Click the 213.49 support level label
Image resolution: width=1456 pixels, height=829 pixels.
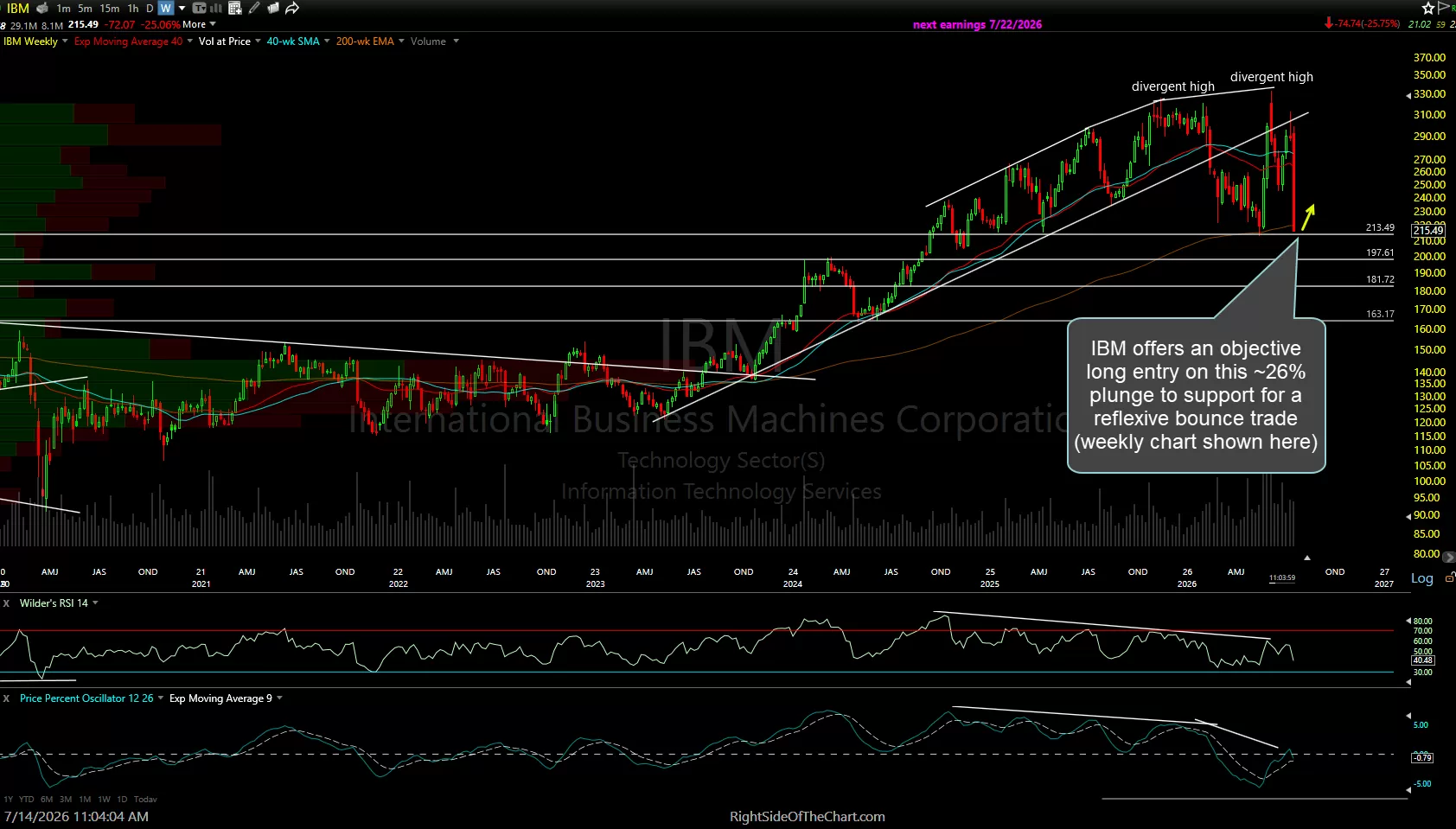pos(1380,228)
